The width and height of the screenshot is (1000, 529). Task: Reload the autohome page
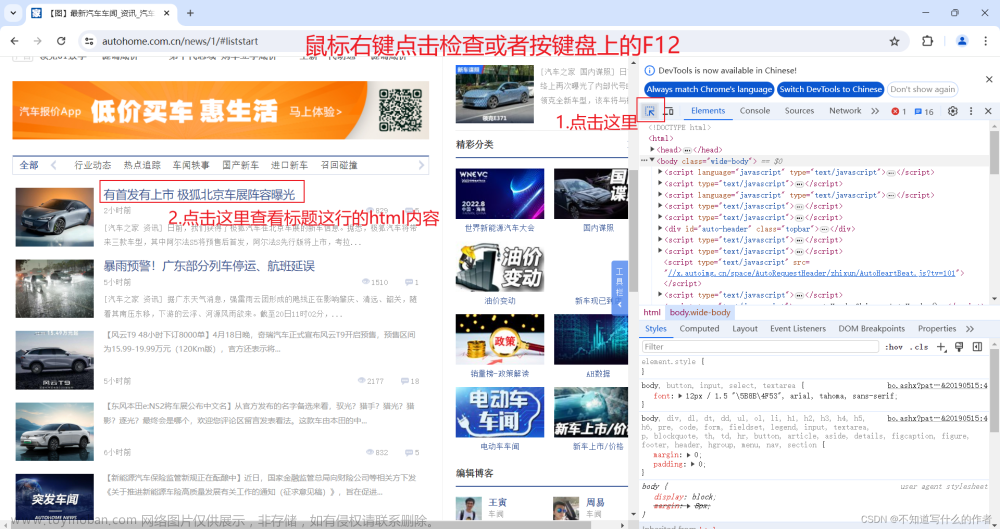coord(61,41)
